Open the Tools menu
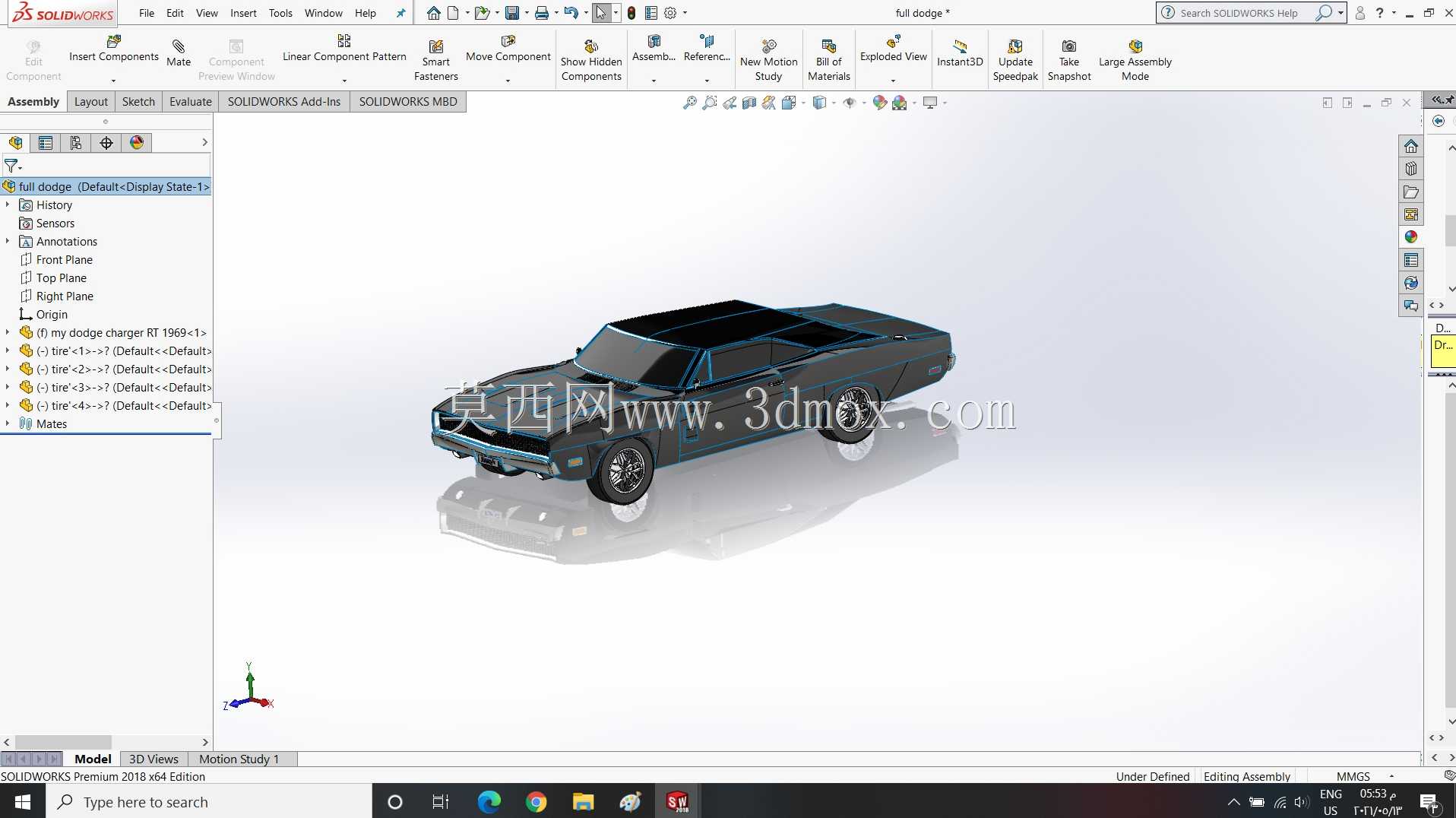 point(280,13)
